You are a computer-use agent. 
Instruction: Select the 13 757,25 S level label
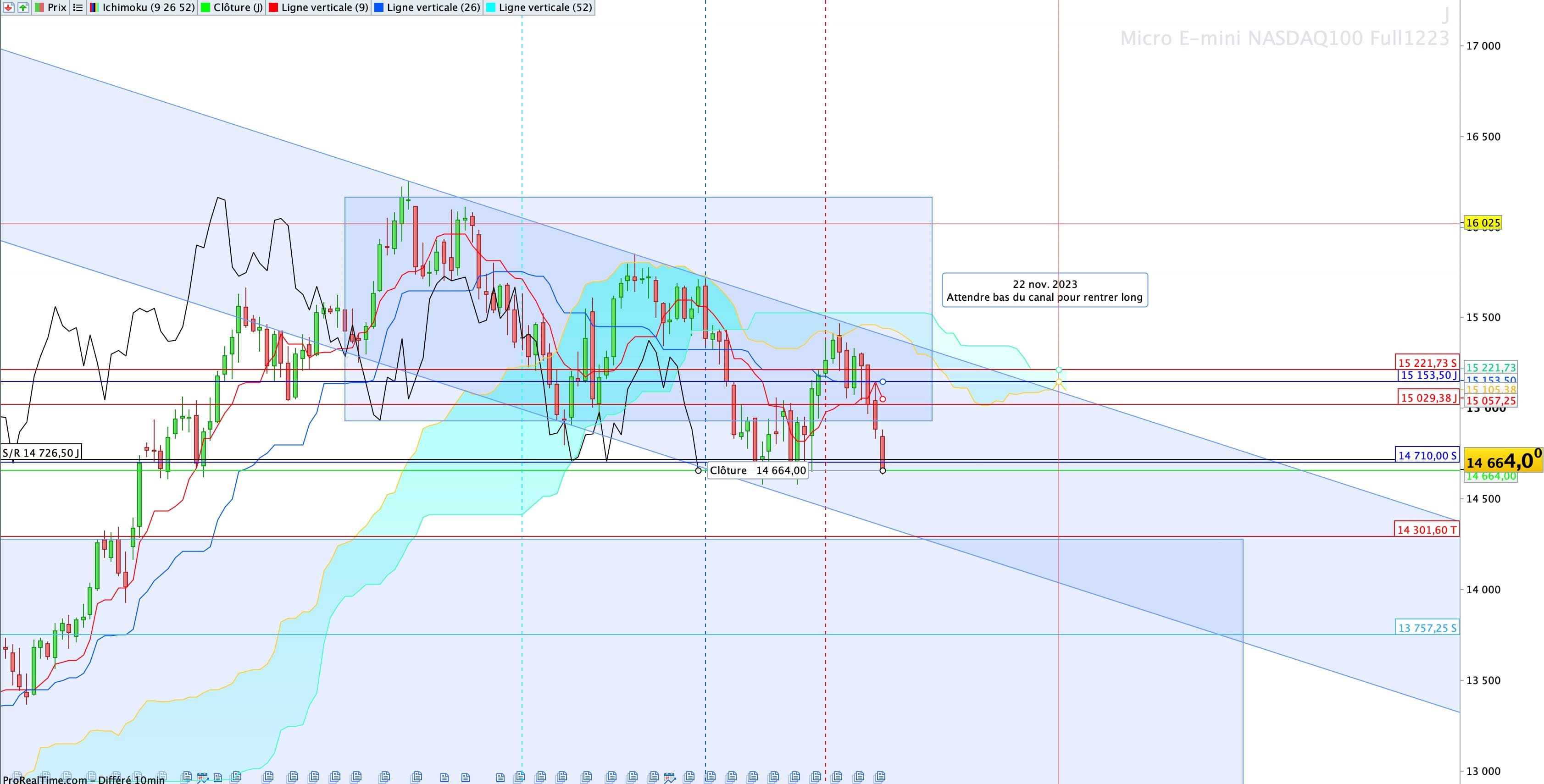(x=1427, y=628)
